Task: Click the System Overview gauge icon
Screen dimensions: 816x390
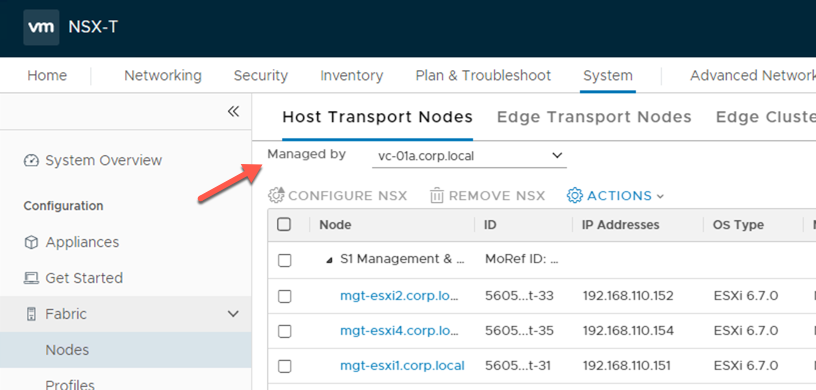Action: point(31,160)
